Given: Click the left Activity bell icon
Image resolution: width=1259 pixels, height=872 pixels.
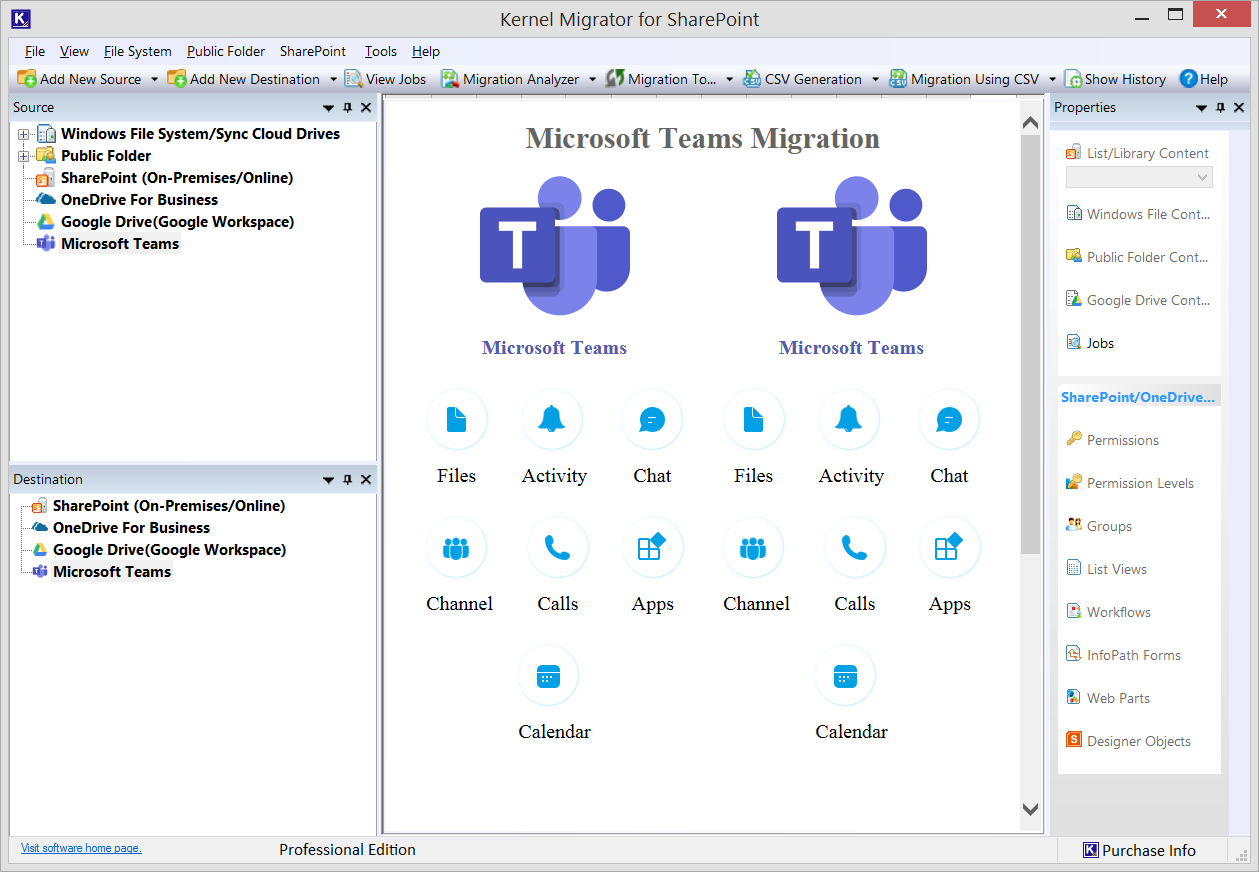Looking at the screenshot, I should pos(552,419).
